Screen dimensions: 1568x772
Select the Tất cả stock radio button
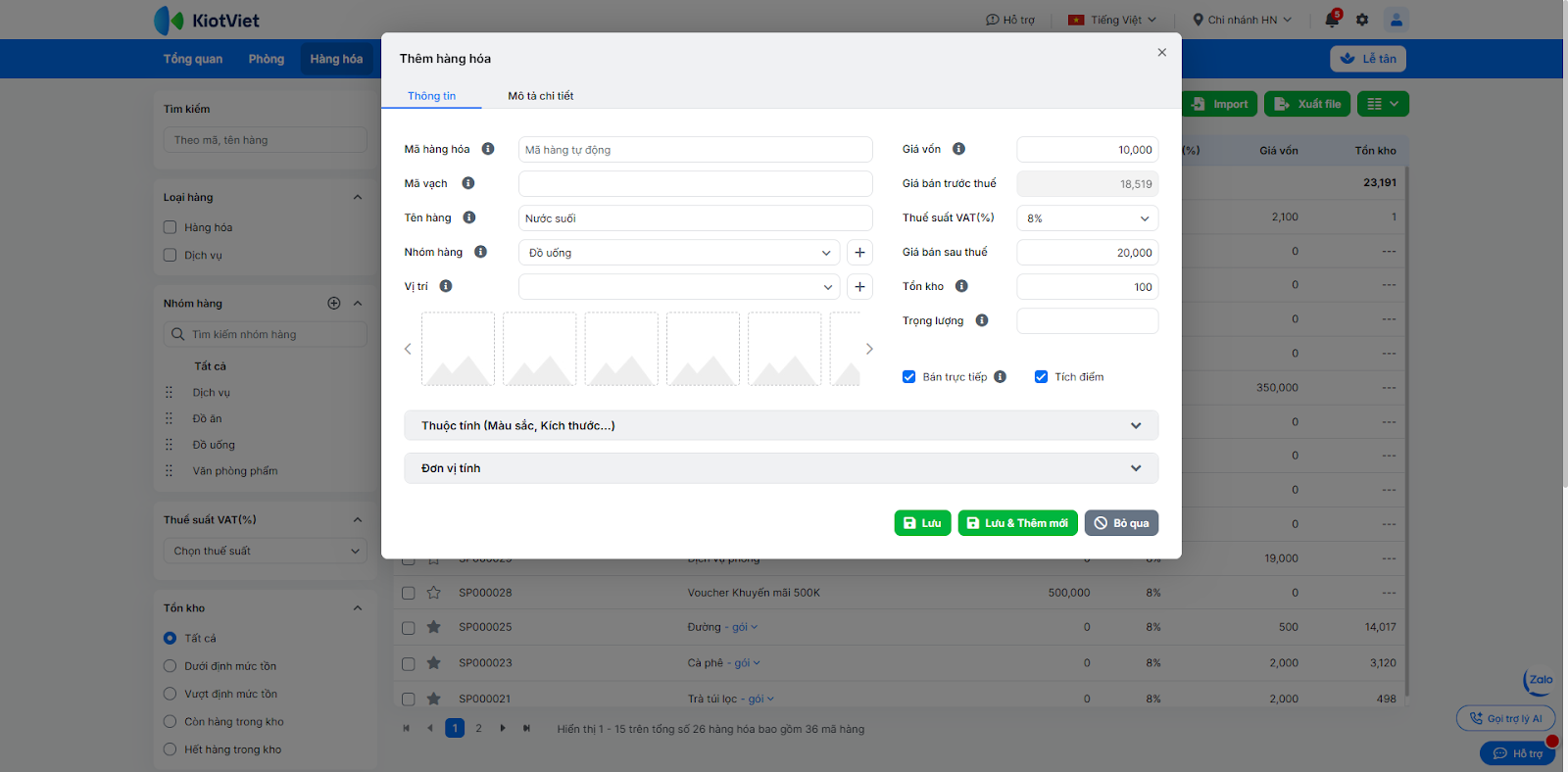coord(171,638)
